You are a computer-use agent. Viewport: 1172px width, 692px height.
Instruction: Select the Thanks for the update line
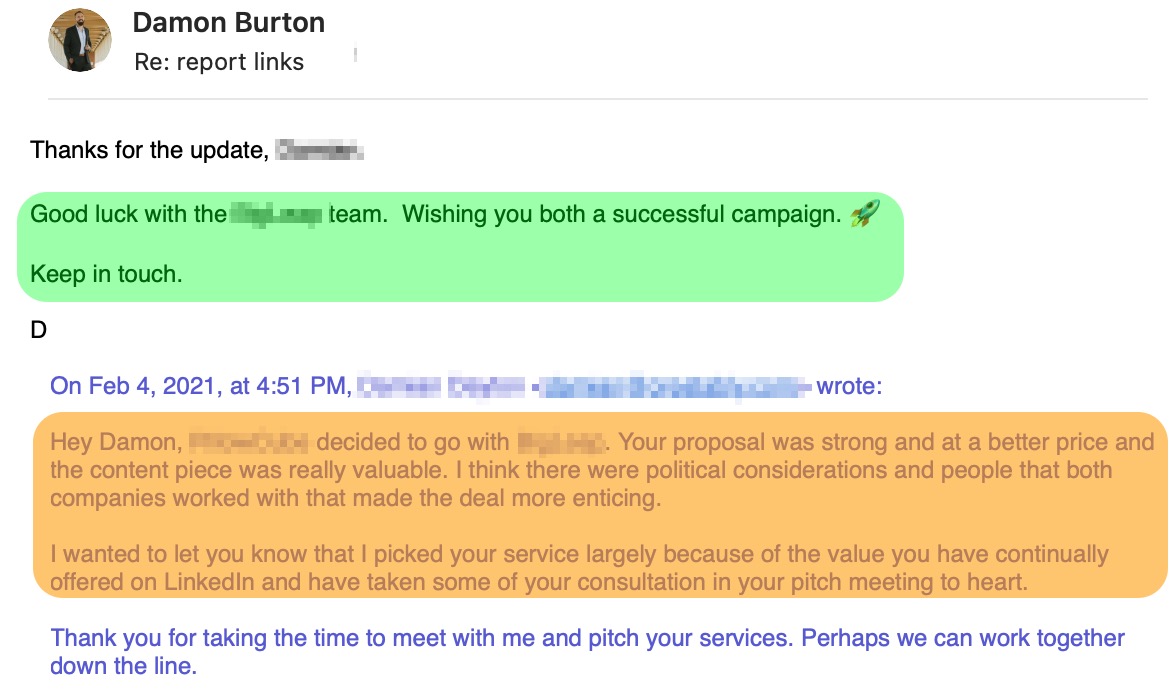[197, 150]
